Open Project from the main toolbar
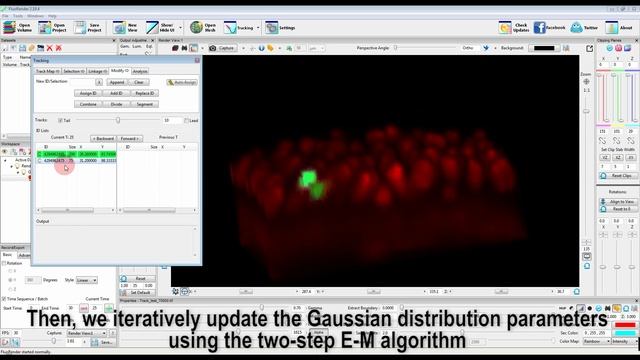Image resolution: width=640 pixels, height=360 pixels. click(52, 27)
